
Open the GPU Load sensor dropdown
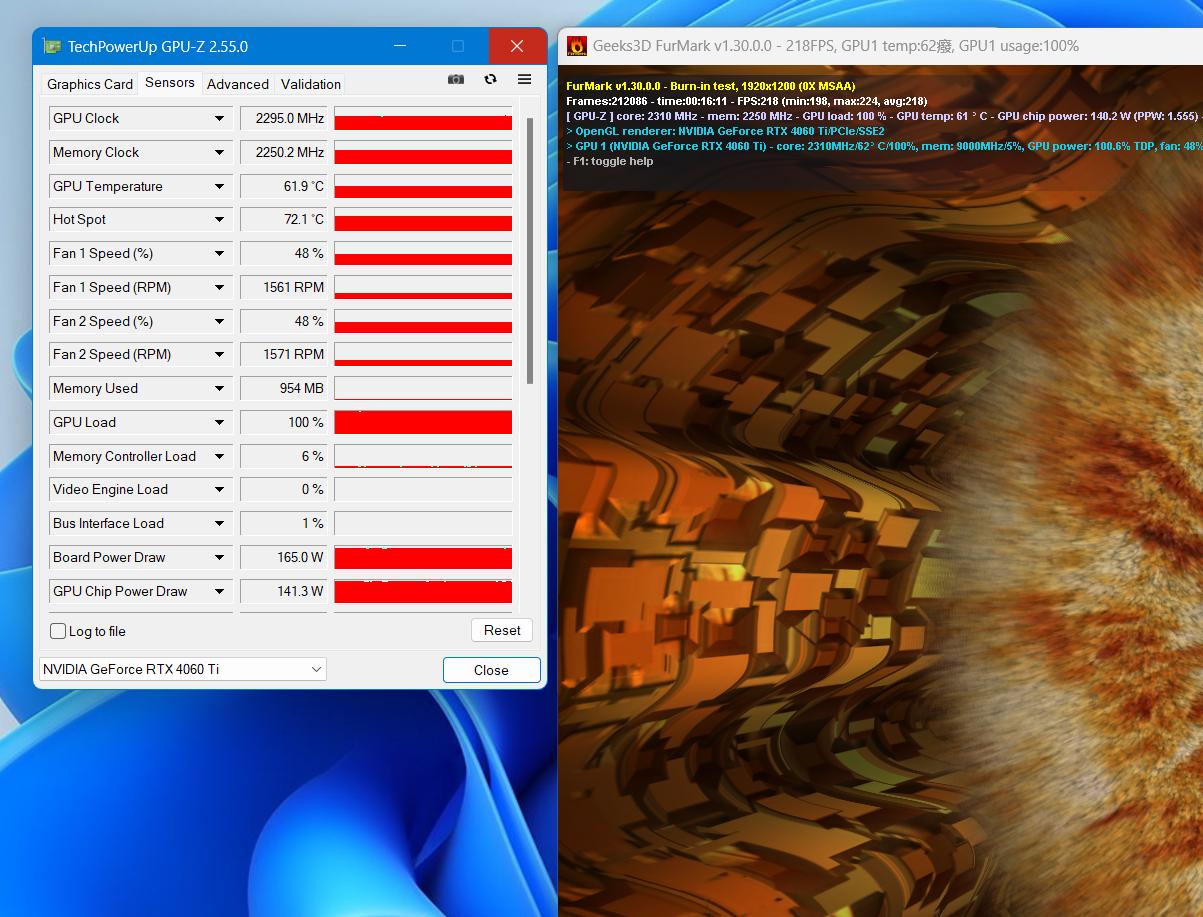coord(219,423)
